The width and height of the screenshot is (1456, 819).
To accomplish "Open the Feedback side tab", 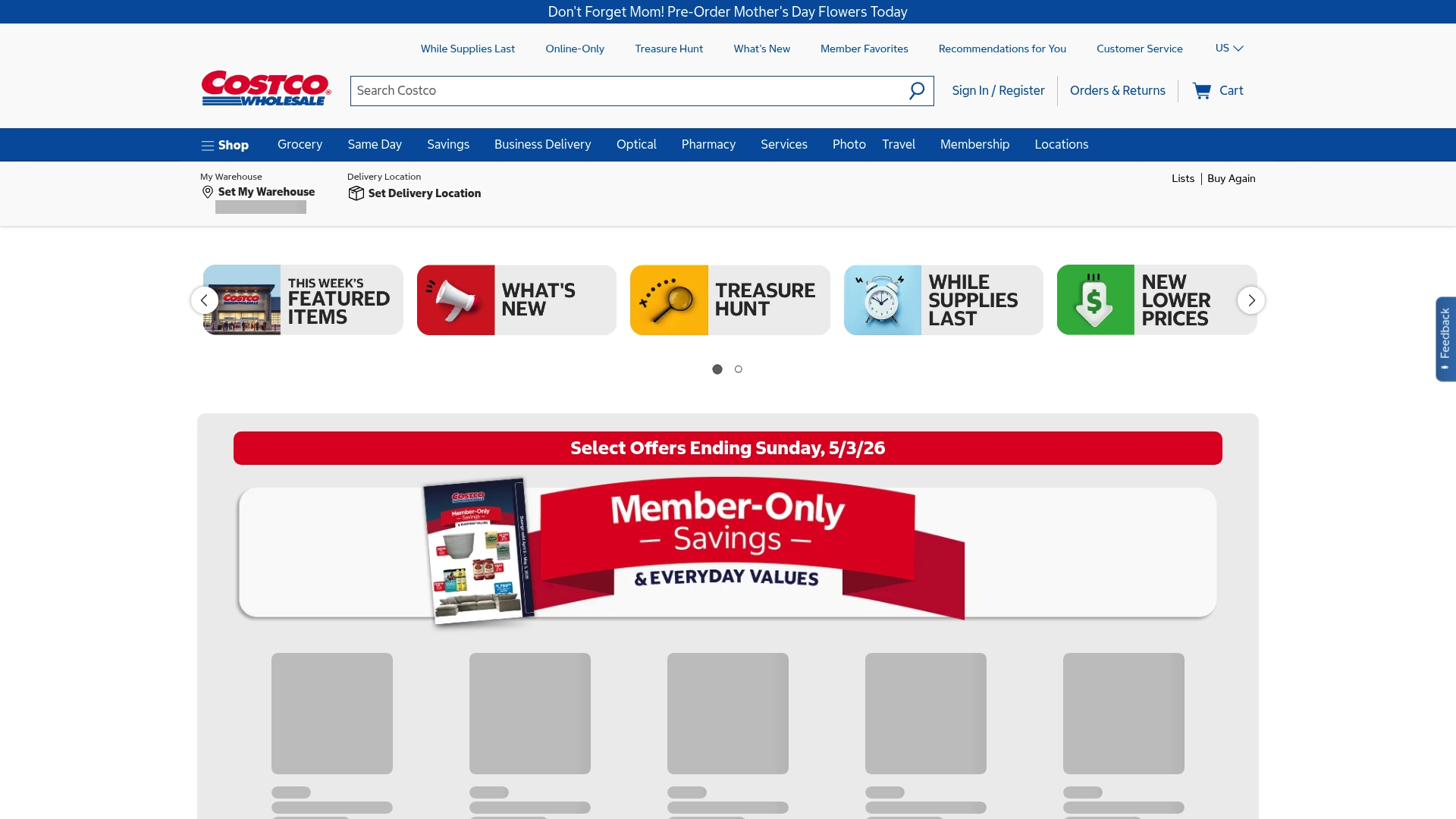I will click(1445, 339).
